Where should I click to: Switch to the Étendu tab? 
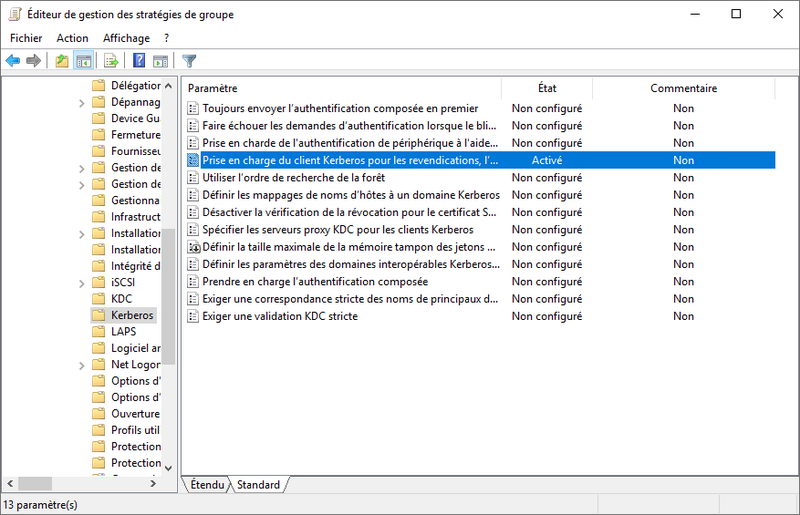pyautogui.click(x=209, y=485)
